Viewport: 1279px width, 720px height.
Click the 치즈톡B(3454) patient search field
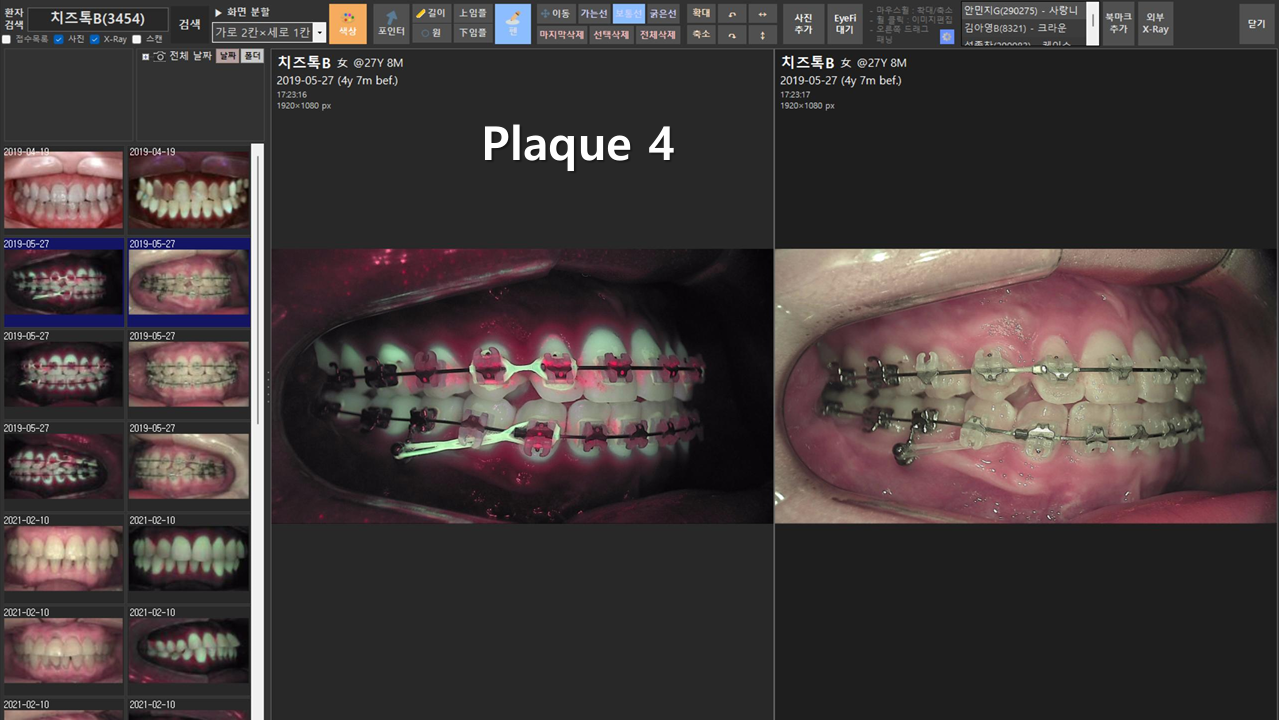pyautogui.click(x=98, y=18)
